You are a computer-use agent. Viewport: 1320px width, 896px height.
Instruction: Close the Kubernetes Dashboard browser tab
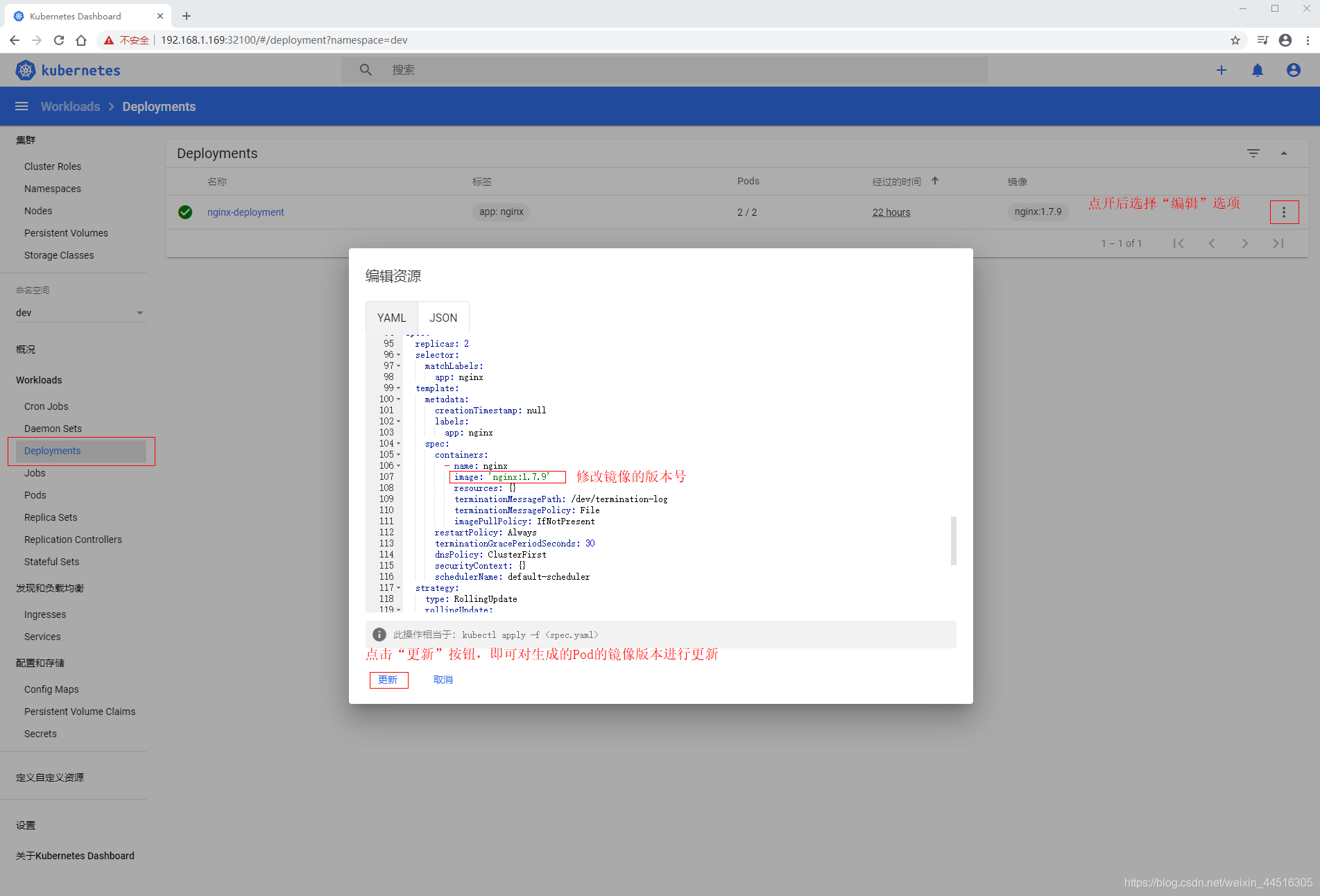160,16
